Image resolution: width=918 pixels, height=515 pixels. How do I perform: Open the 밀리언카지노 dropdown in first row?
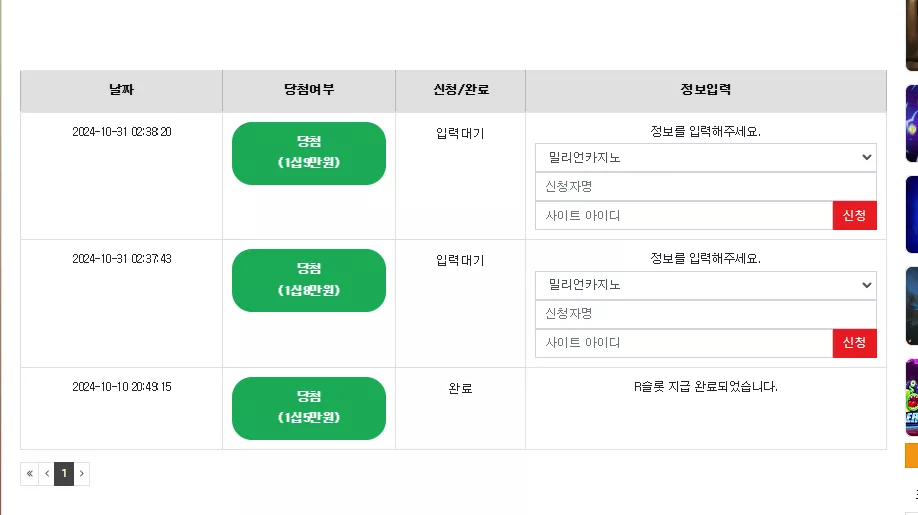pos(705,157)
